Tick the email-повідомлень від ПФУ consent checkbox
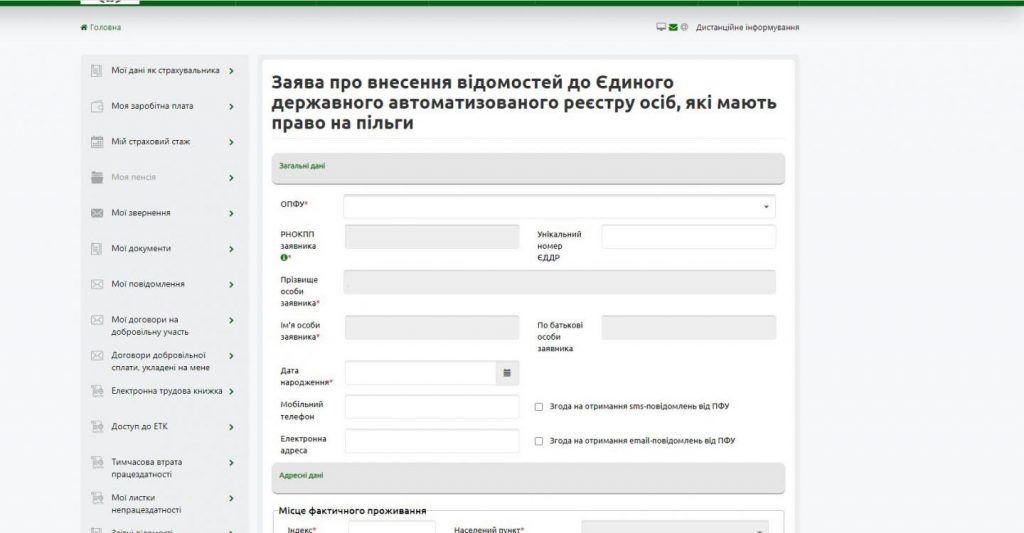1024x533 pixels. pos(539,441)
